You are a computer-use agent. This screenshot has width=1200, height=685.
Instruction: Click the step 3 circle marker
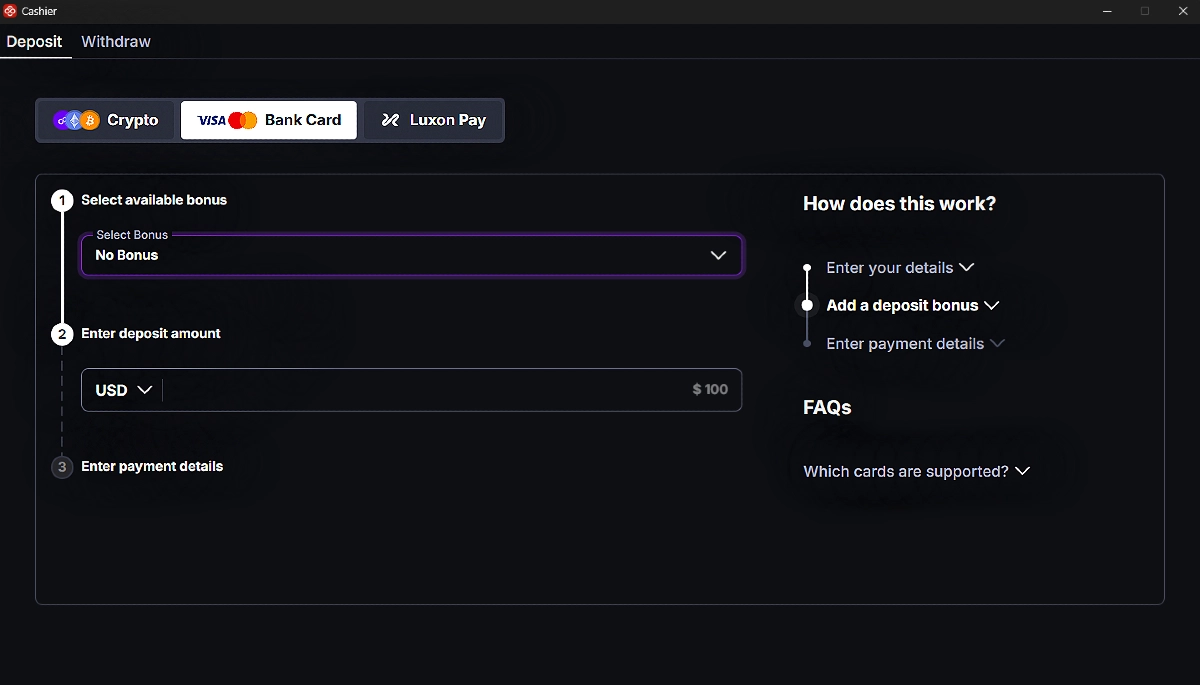coord(62,467)
